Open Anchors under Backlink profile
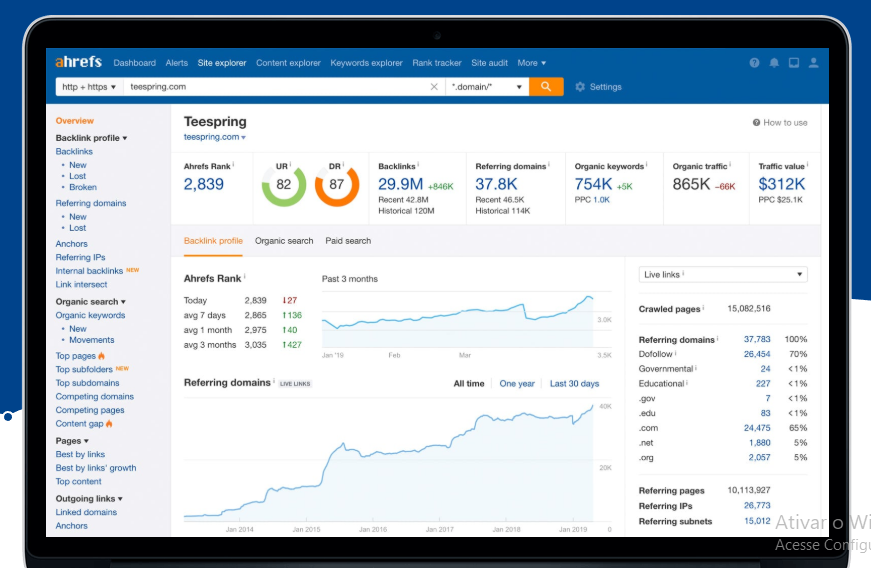Screen dimensions: 871x568 [x=72, y=243]
